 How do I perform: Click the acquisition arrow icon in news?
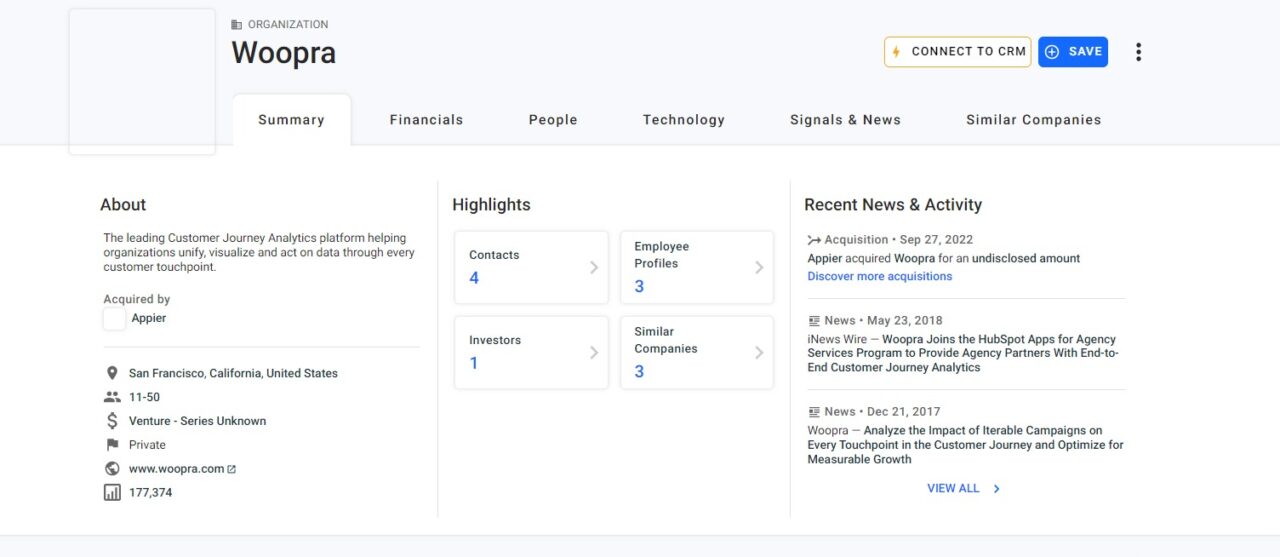tap(814, 240)
